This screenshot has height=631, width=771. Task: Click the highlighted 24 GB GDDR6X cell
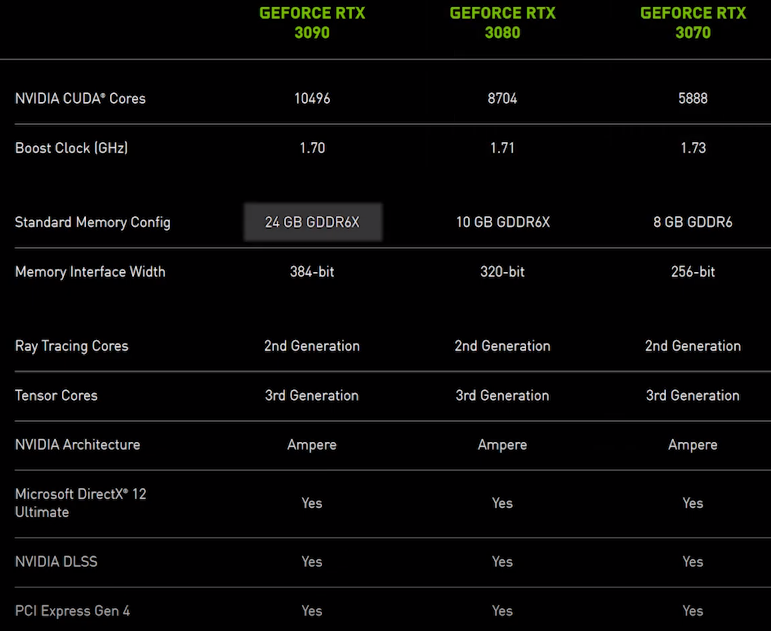(x=313, y=222)
